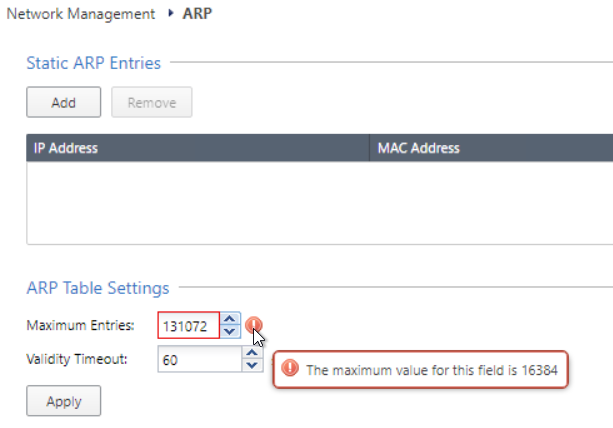Increase Validity Timeout with the up arrow

(252, 353)
